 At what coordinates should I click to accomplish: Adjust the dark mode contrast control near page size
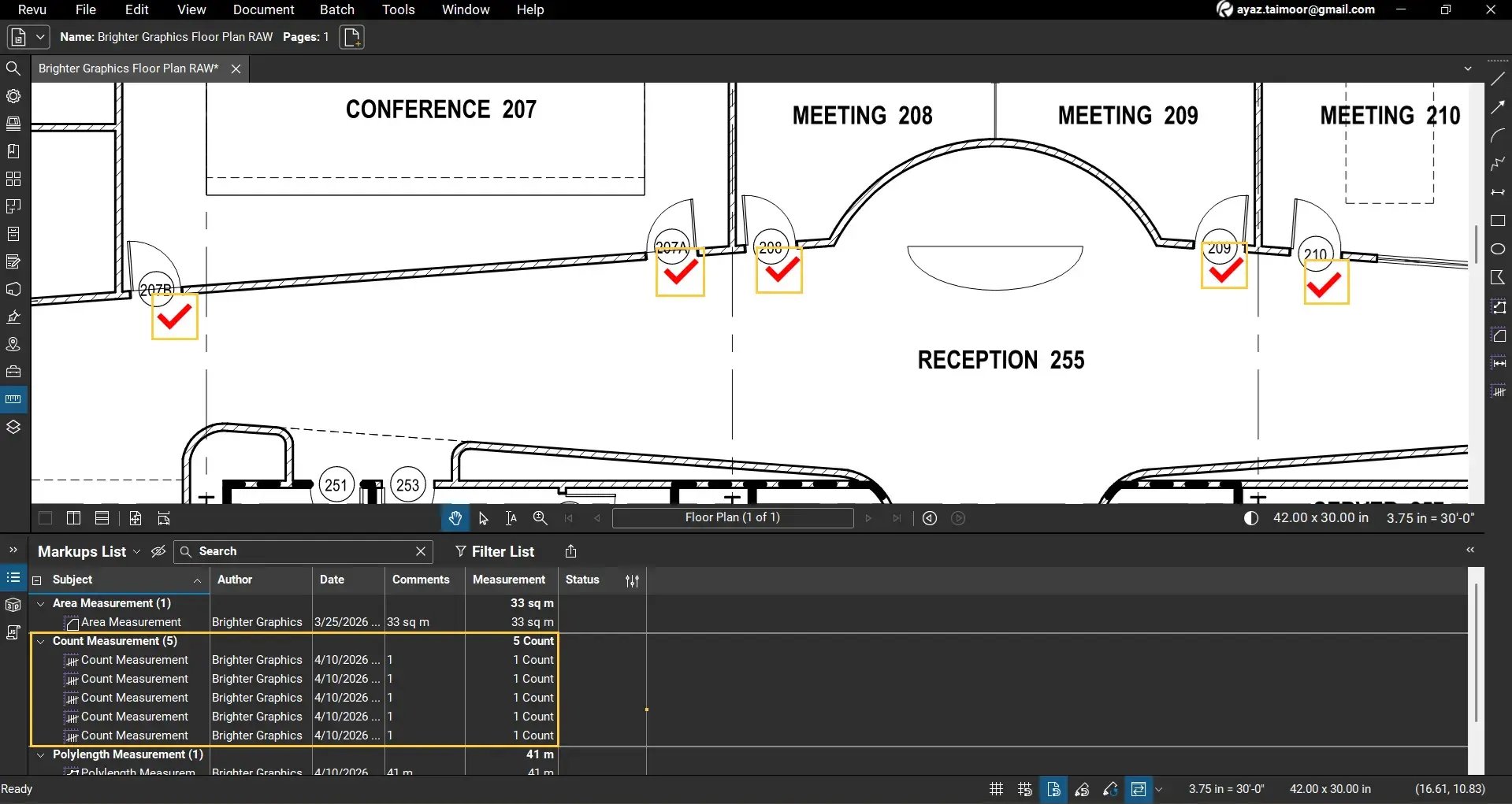[x=1251, y=517]
